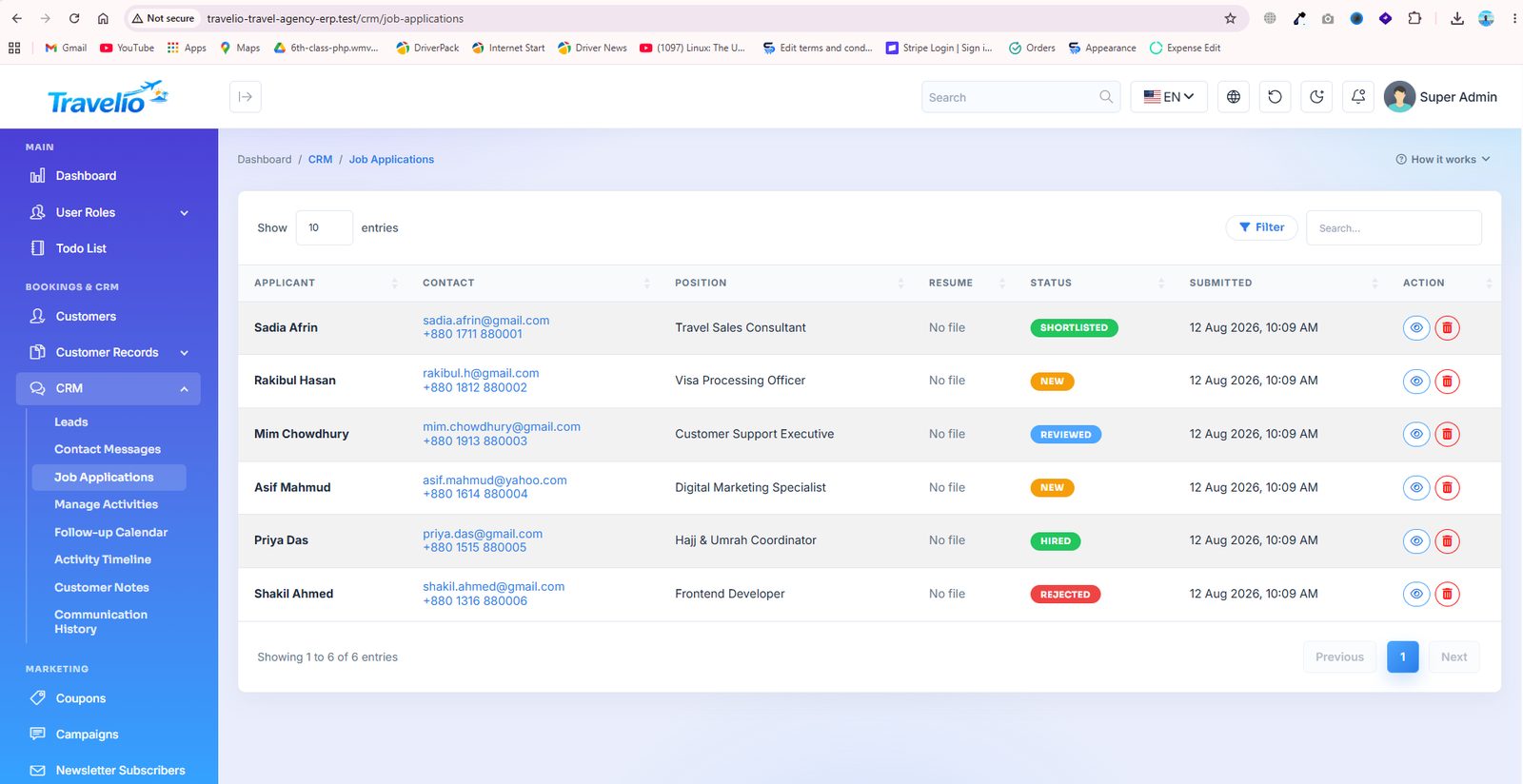Open Customers in sidebar
This screenshot has height=784, width=1523.
click(109, 316)
